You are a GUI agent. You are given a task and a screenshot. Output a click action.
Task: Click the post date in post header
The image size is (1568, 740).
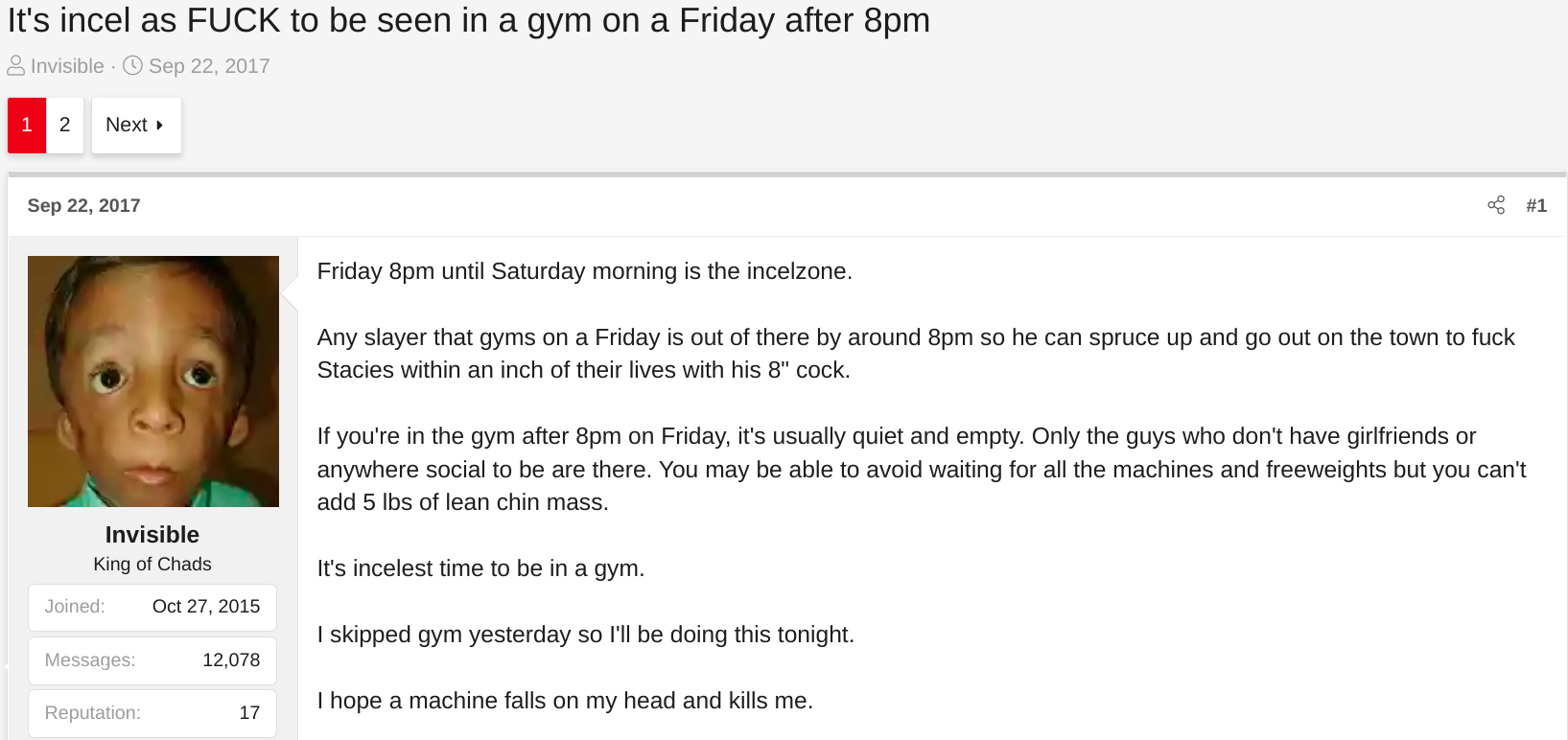click(84, 205)
